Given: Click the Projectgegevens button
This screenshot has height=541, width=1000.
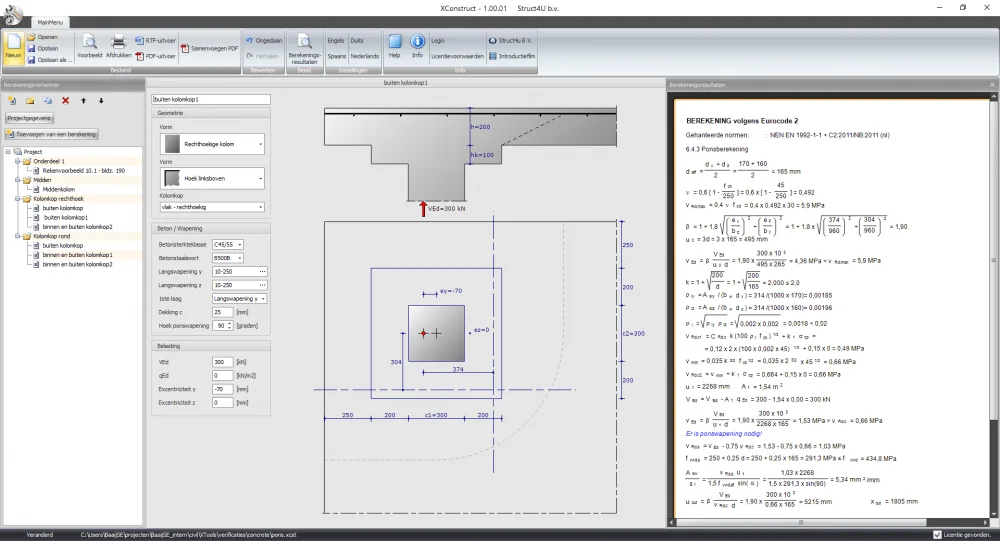Looking at the screenshot, I should (x=29, y=118).
